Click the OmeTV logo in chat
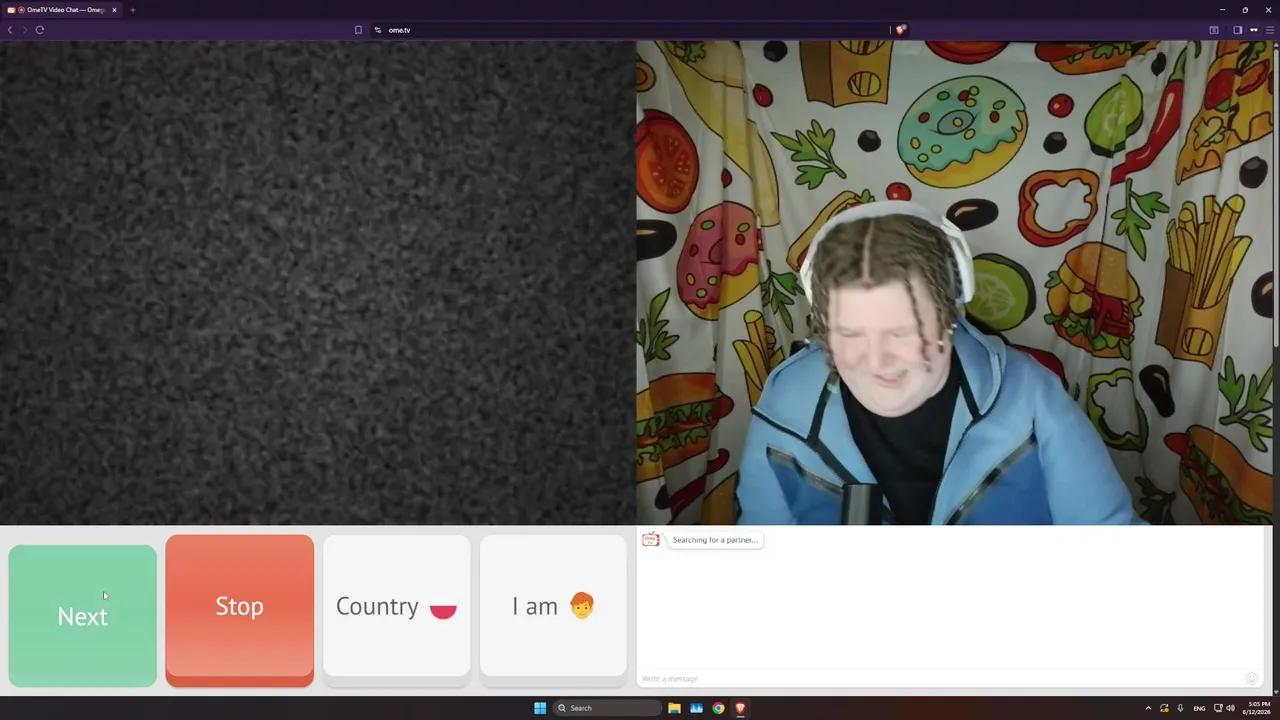1280x720 pixels. click(x=651, y=540)
